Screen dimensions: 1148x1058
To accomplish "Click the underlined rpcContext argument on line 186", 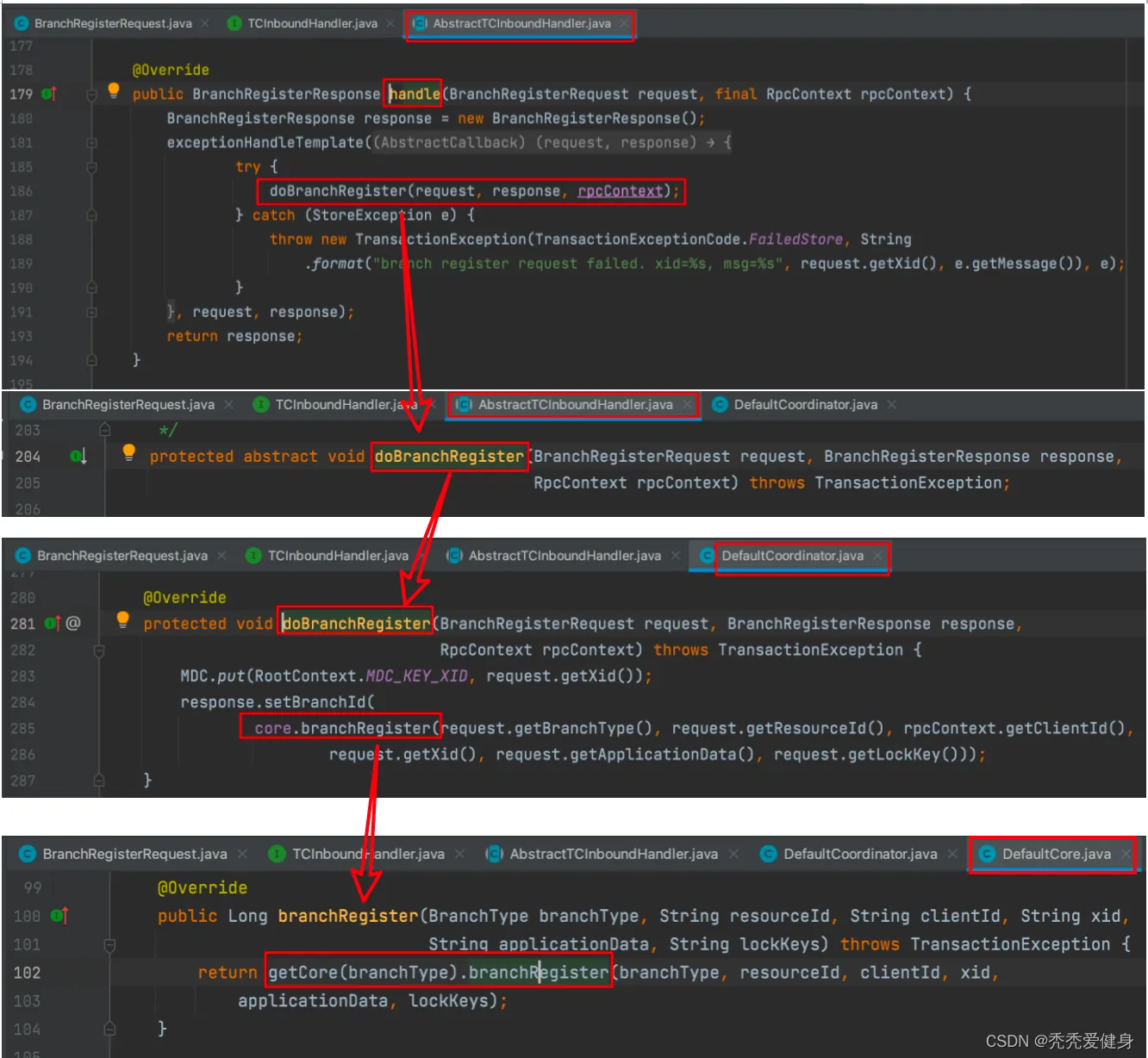I will tap(620, 191).
